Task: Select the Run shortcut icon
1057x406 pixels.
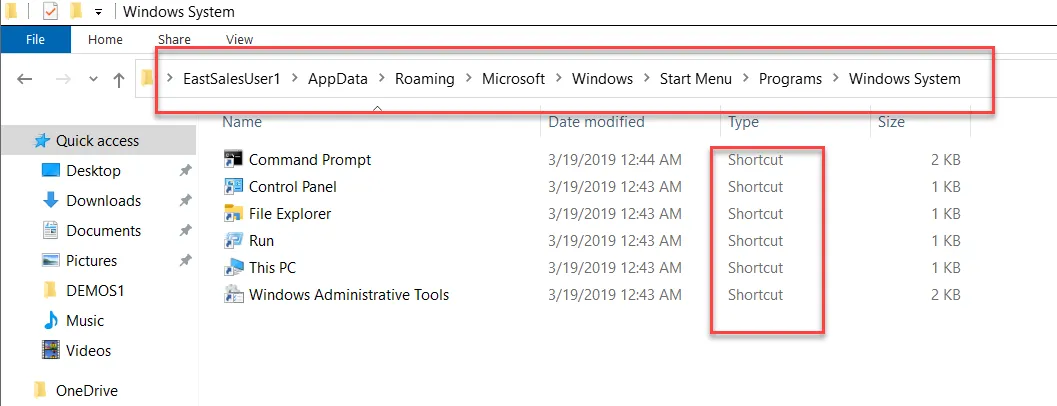Action: [234, 240]
